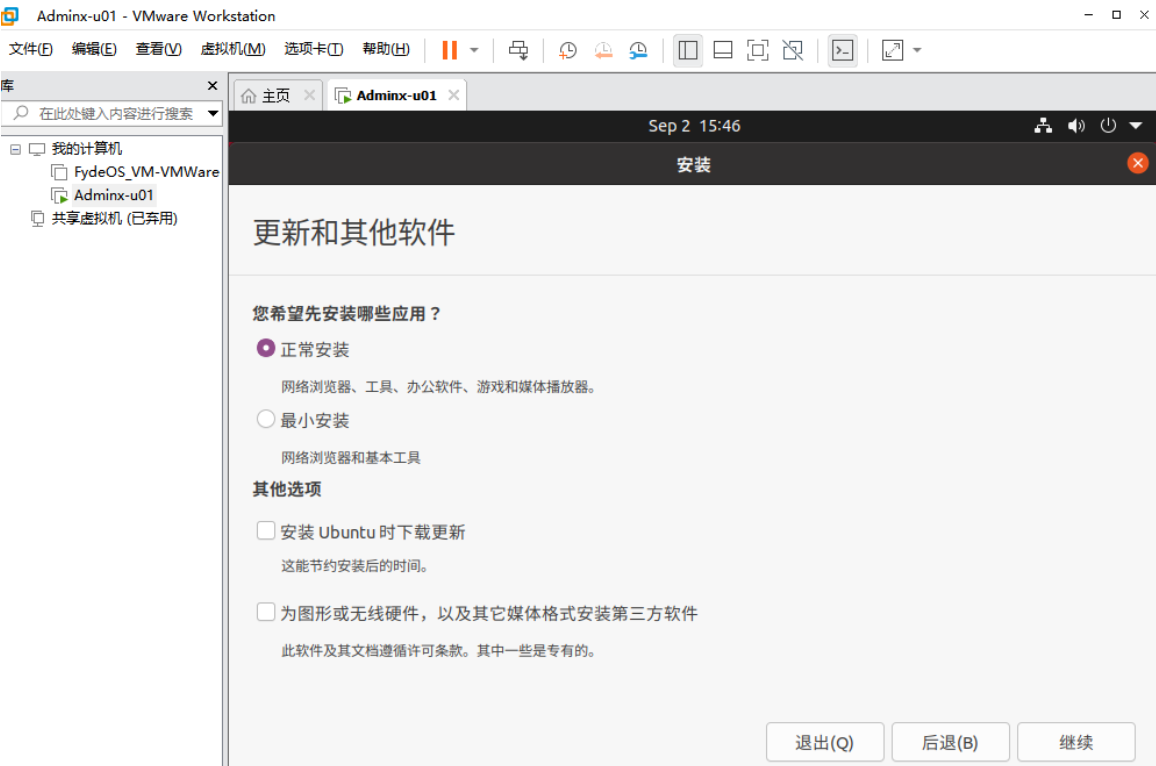Click the VMware Workstation title bar icon
Screen dimensions: 1156x766
10,15
